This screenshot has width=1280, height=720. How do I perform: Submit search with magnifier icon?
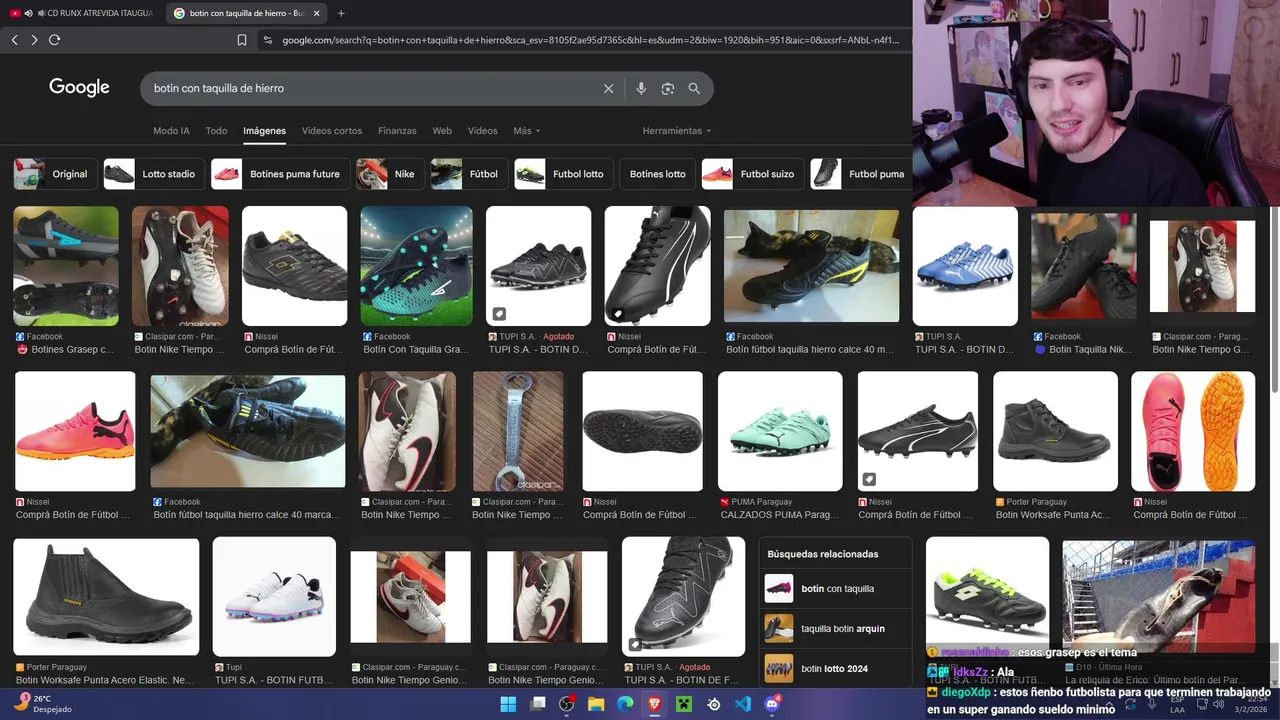694,88
